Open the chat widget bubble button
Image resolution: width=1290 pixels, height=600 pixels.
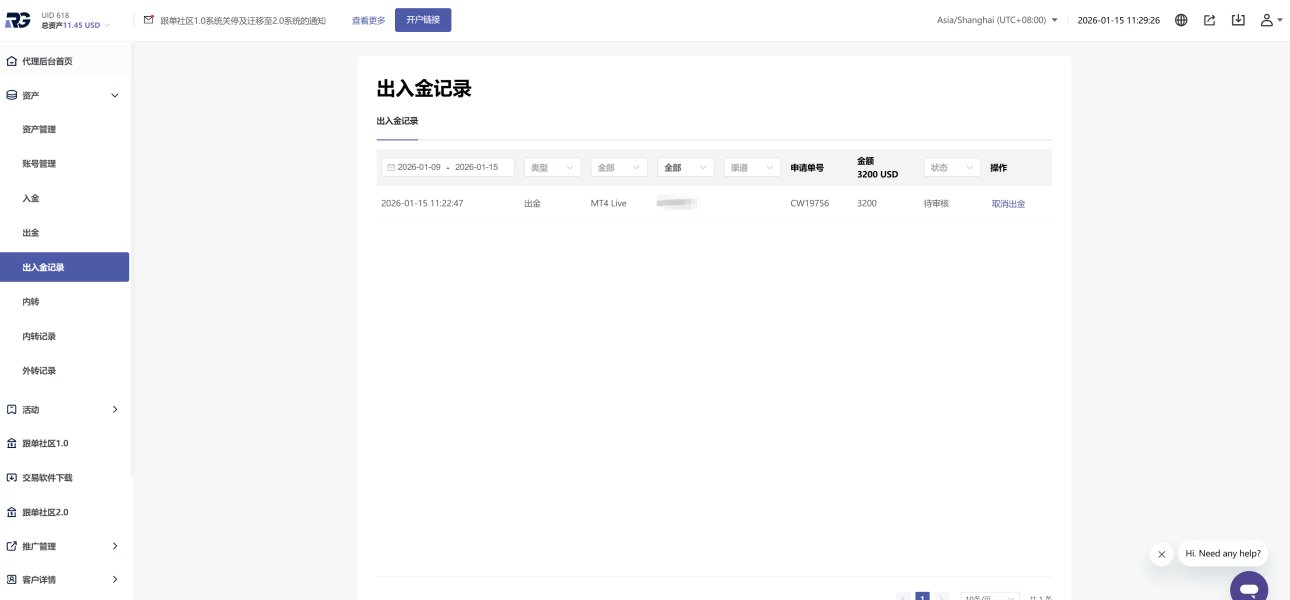1249,587
